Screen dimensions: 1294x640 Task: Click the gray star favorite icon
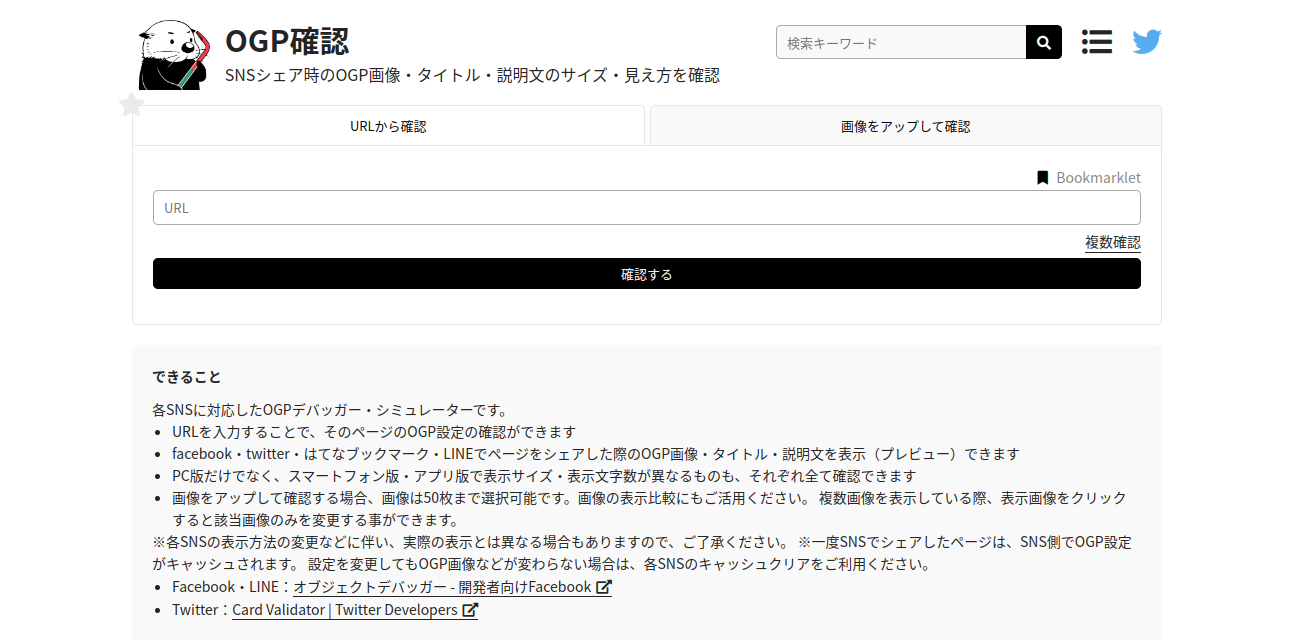132,104
